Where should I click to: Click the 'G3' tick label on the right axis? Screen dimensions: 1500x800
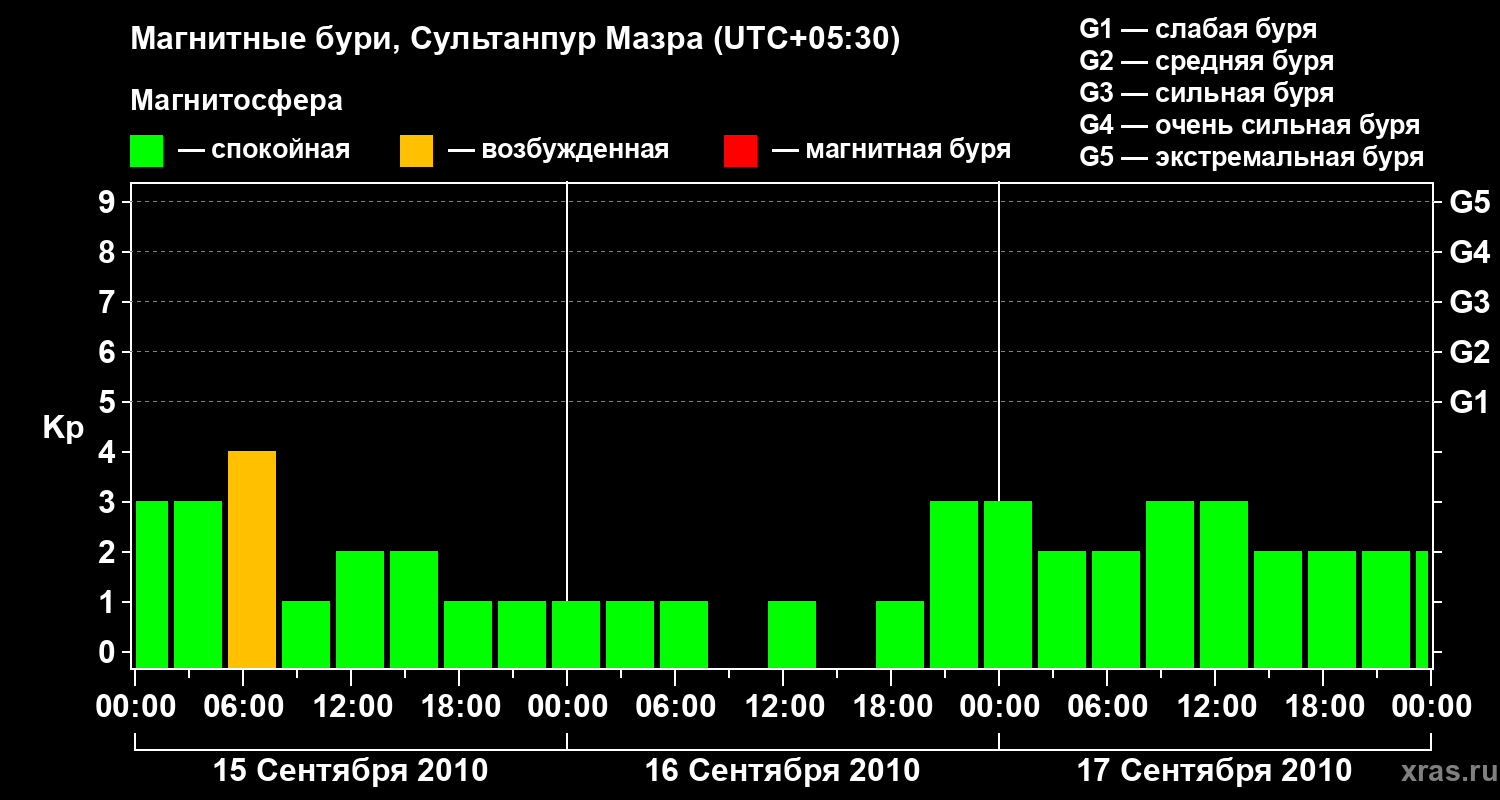click(x=1470, y=302)
